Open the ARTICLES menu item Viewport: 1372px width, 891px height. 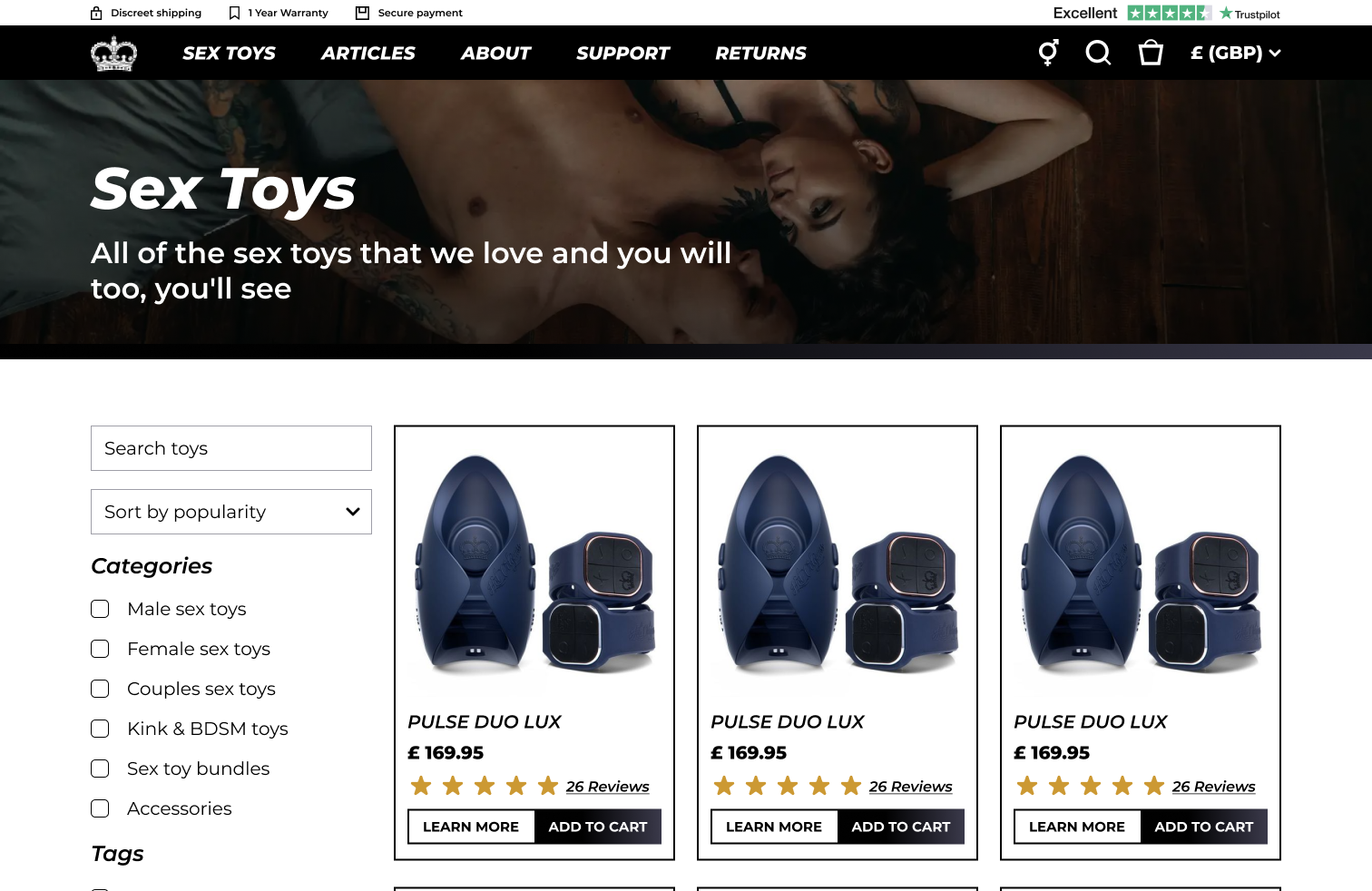(367, 53)
